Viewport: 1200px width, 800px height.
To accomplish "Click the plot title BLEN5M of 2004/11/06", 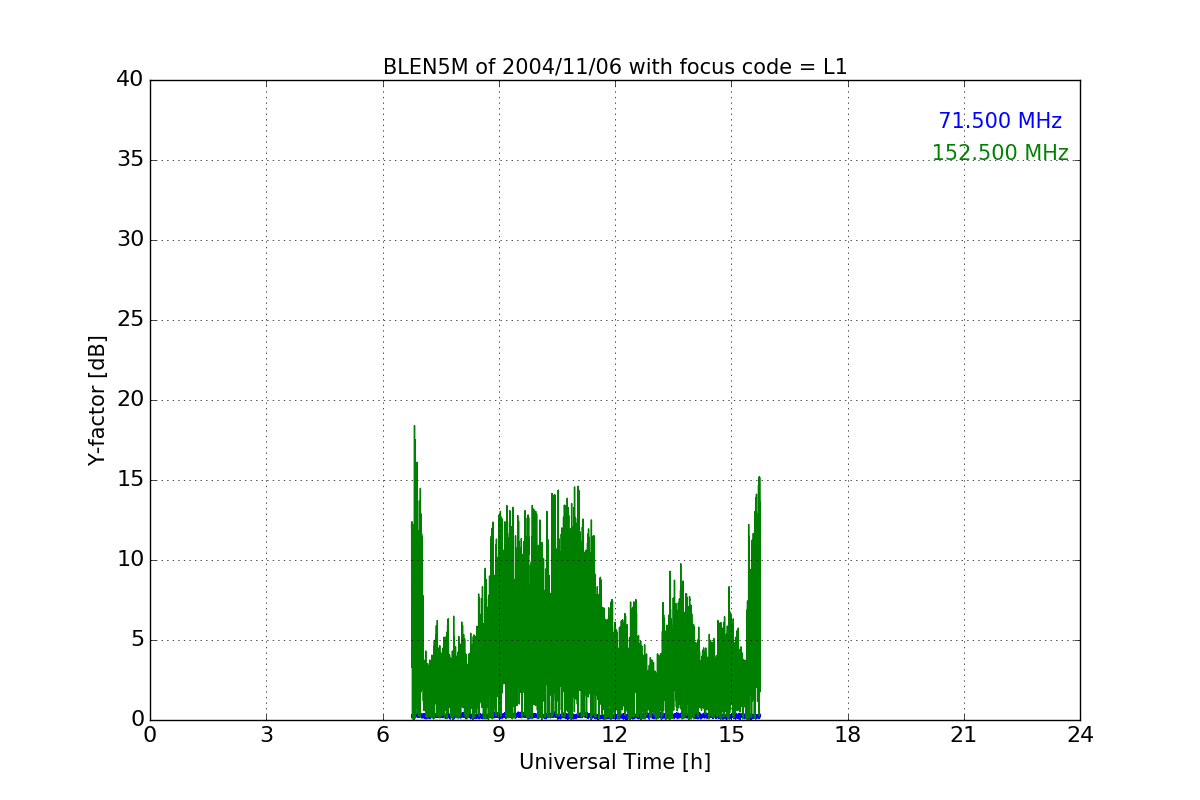I will (x=615, y=67).
